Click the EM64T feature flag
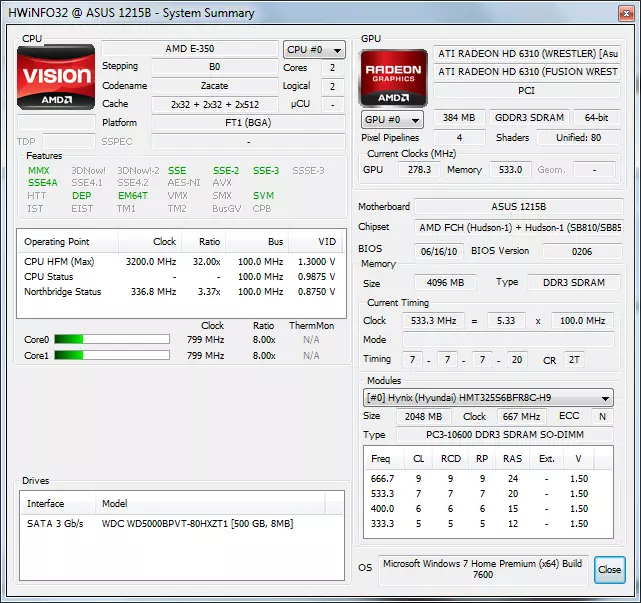This screenshot has height=603, width=641. point(132,195)
